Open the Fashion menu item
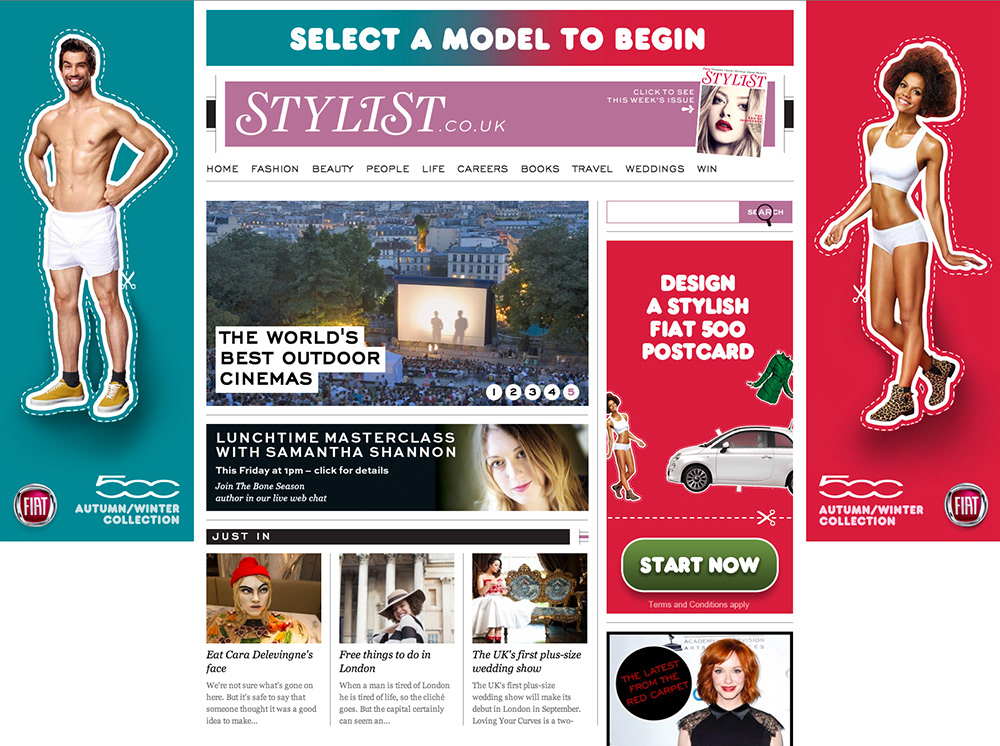The image size is (1000, 746). point(275,169)
